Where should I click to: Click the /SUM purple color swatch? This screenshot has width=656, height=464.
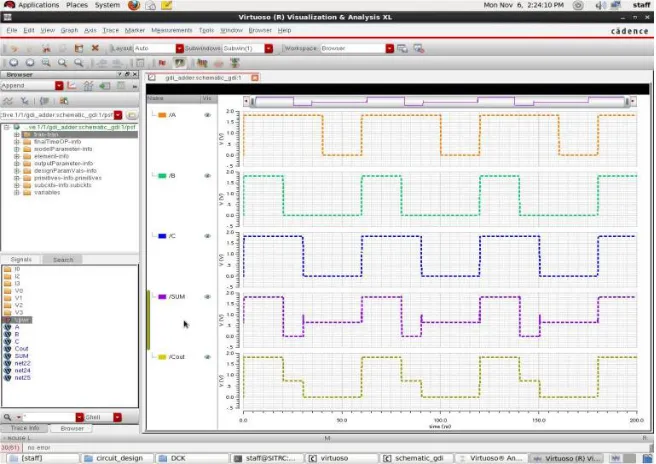click(162, 297)
